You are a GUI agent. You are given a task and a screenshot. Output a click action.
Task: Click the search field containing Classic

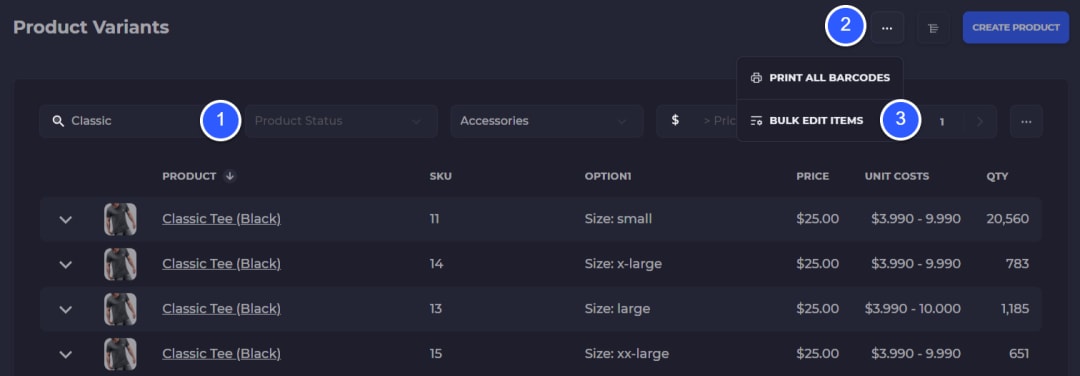tap(135, 121)
